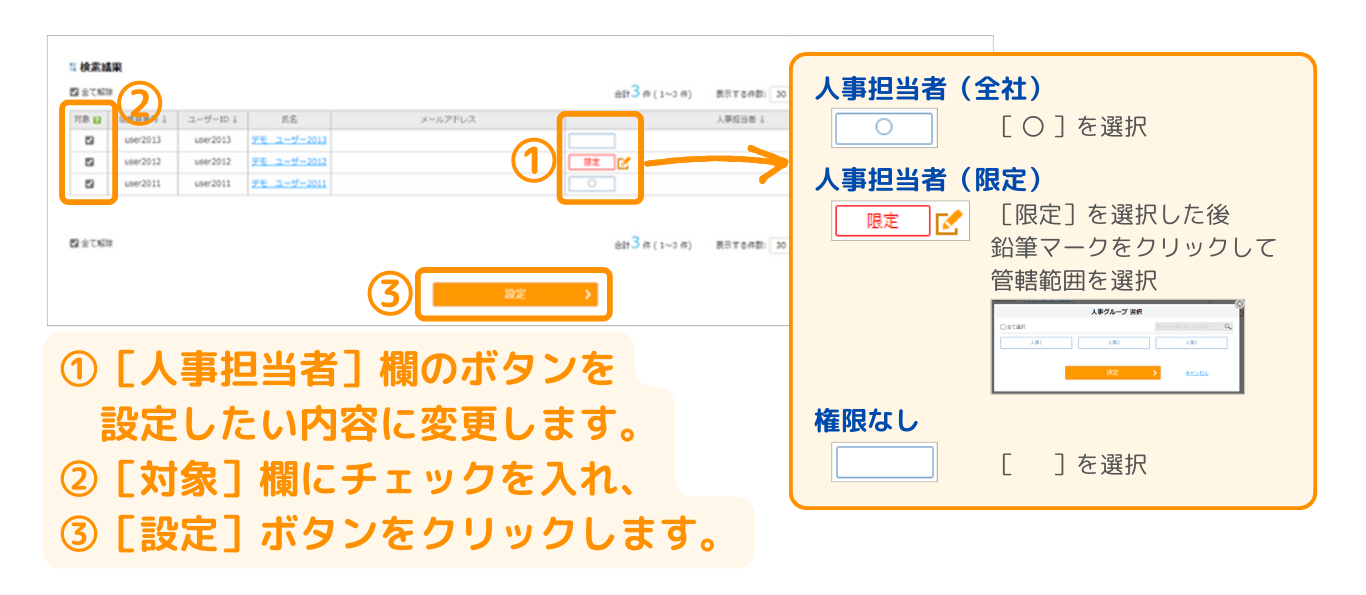Click the blank HR button in user2013 row

591,141
